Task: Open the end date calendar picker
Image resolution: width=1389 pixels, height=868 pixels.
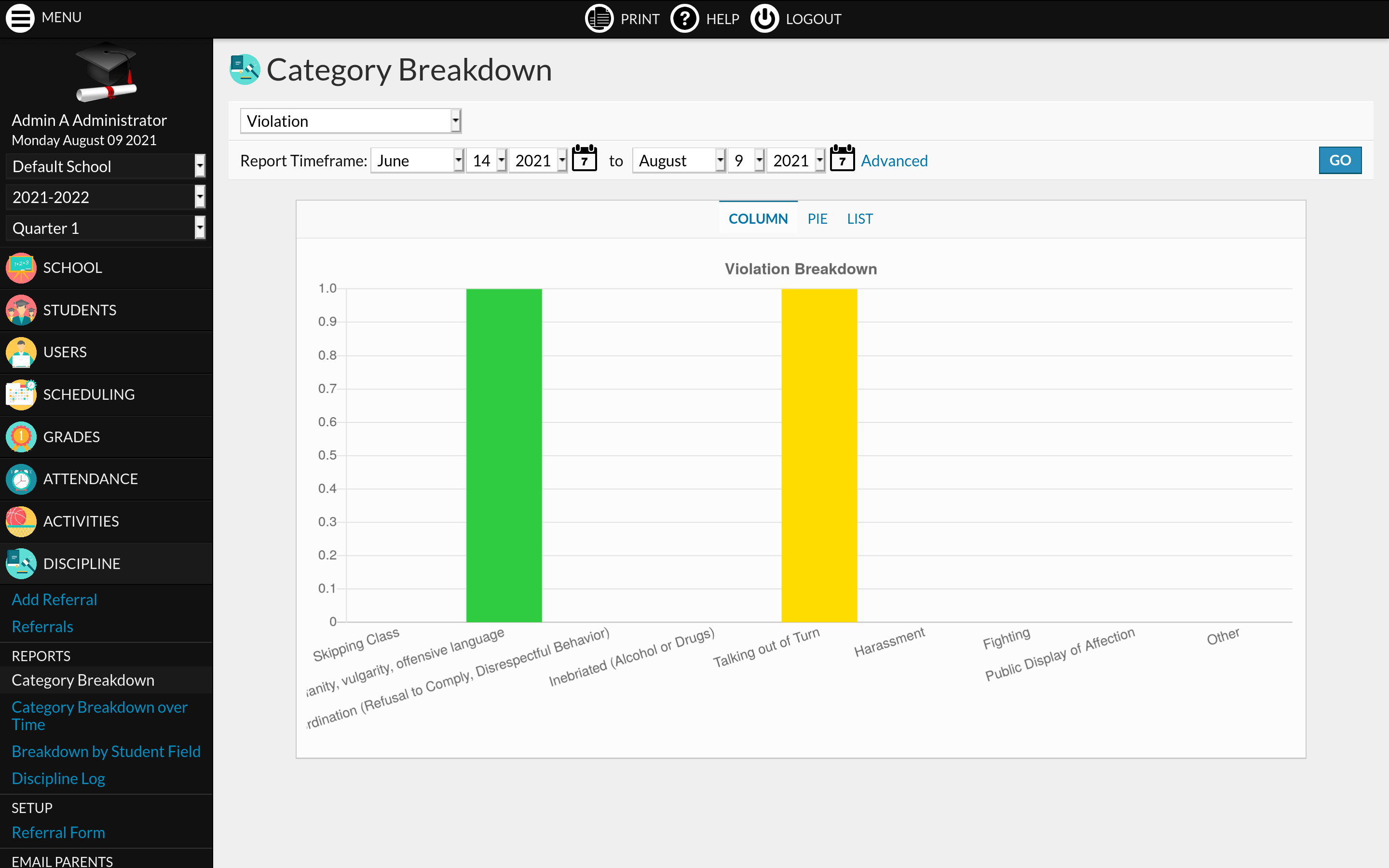Action: tap(840, 159)
